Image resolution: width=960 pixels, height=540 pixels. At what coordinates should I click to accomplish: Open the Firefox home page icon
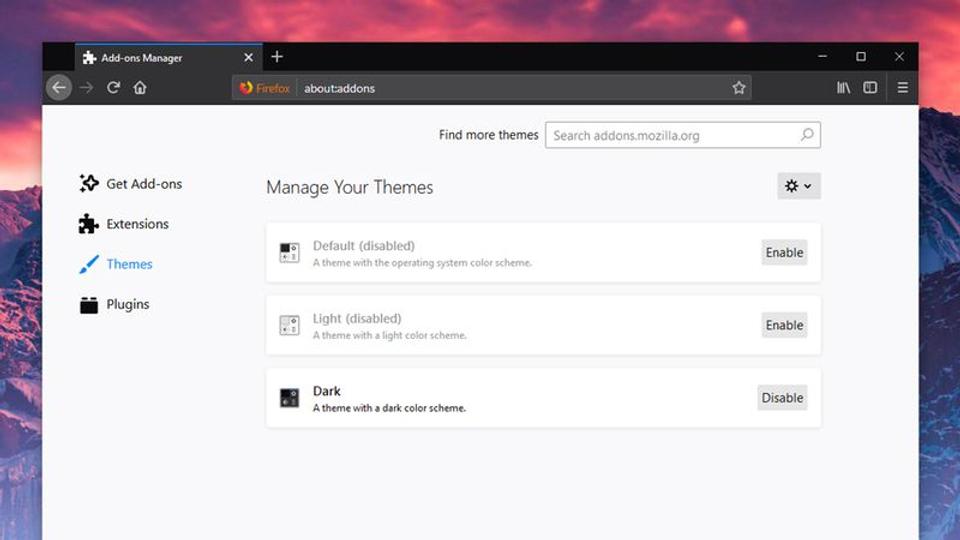click(140, 88)
